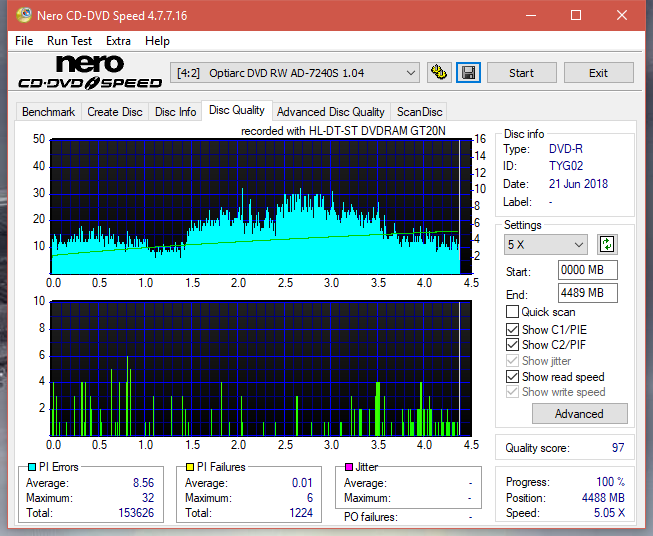This screenshot has height=536, width=653.
Task: Toggle Show C1/PIE checkbox
Action: (x=512, y=329)
